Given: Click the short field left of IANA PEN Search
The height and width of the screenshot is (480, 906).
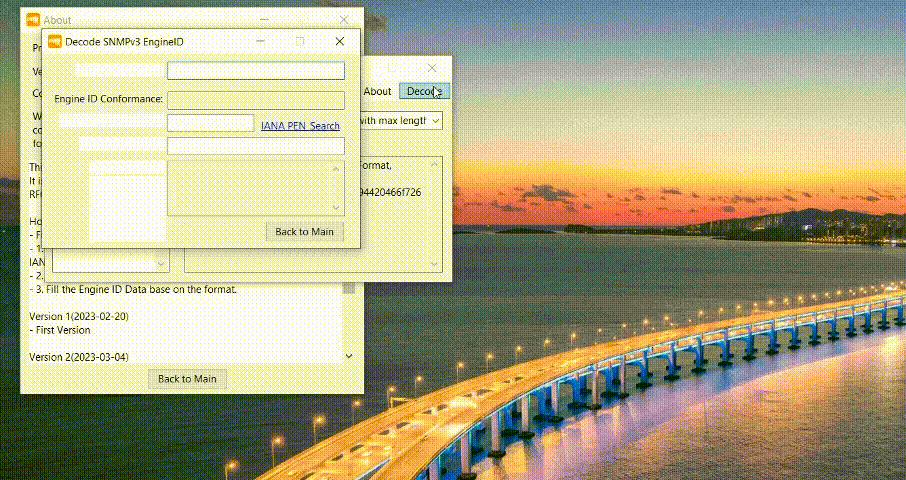Looking at the screenshot, I should [210, 123].
